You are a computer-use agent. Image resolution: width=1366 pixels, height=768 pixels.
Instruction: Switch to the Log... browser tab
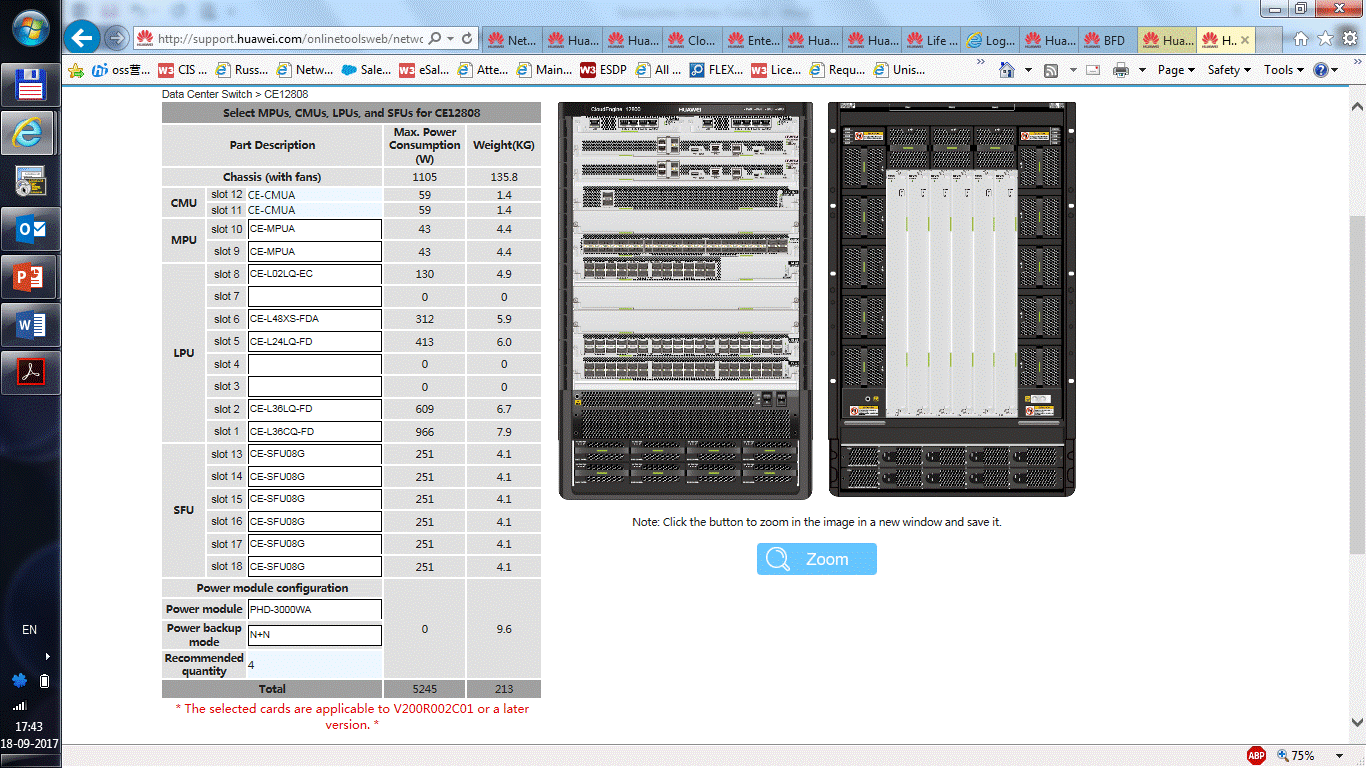991,40
